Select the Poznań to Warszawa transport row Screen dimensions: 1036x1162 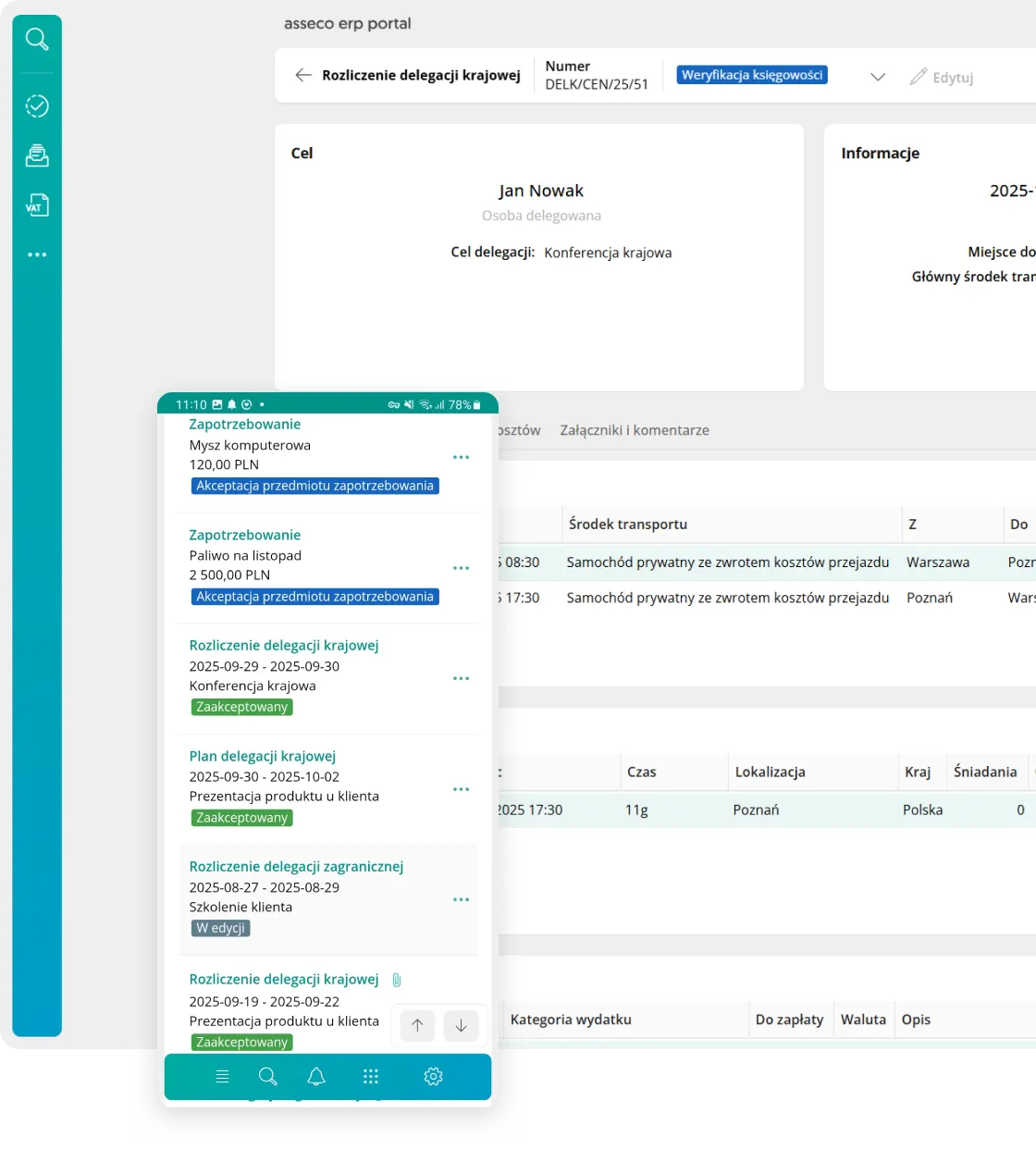coord(727,599)
